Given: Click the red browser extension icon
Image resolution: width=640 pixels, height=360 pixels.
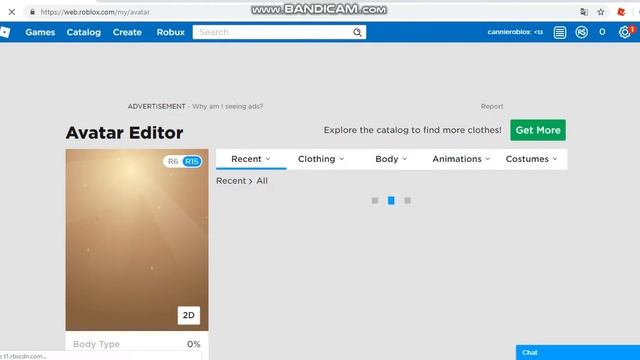Looking at the screenshot, I should 621,12.
